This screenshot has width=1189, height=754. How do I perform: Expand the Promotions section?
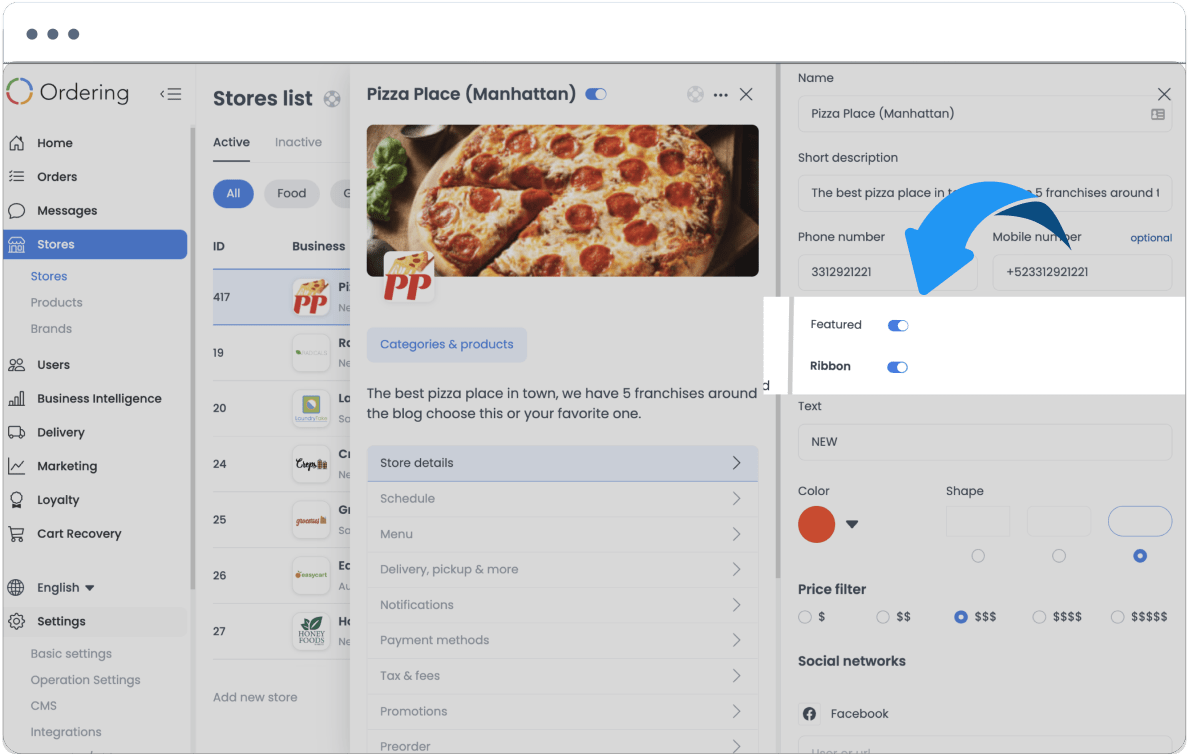click(x=563, y=712)
